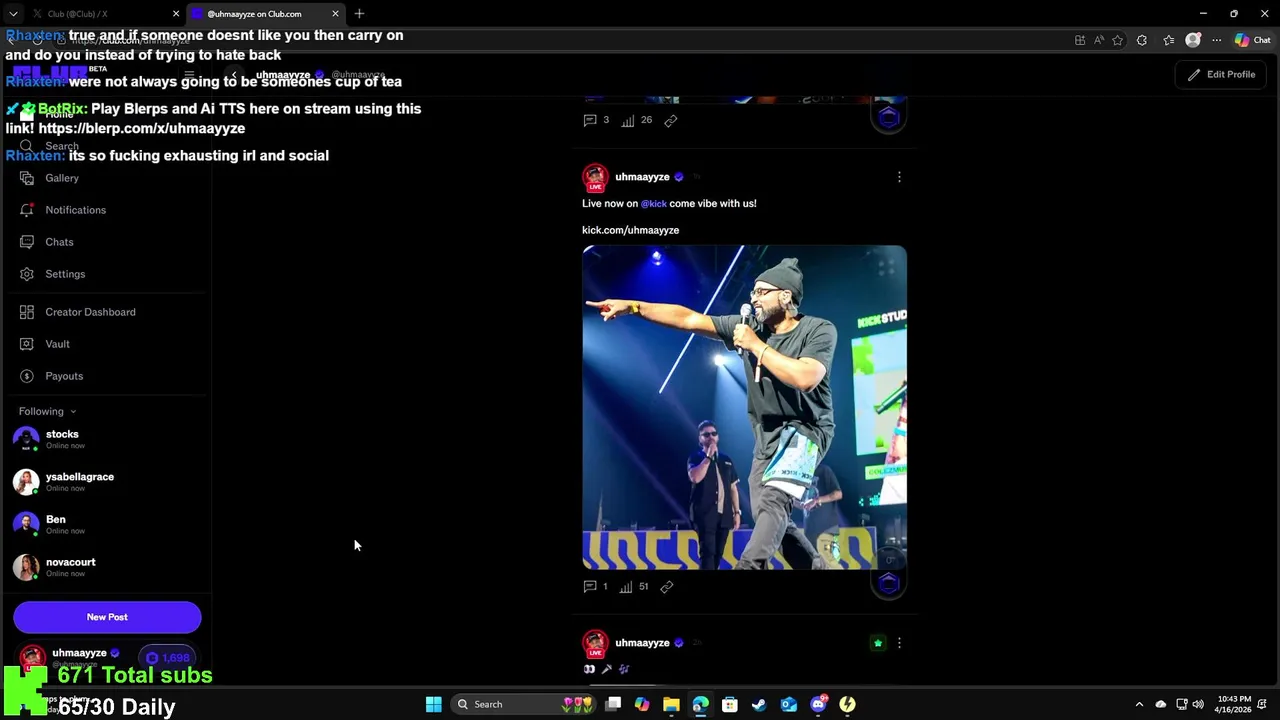The height and width of the screenshot is (720, 1280).
Task: Copy link of the post with 26 views
Action: tap(671, 120)
